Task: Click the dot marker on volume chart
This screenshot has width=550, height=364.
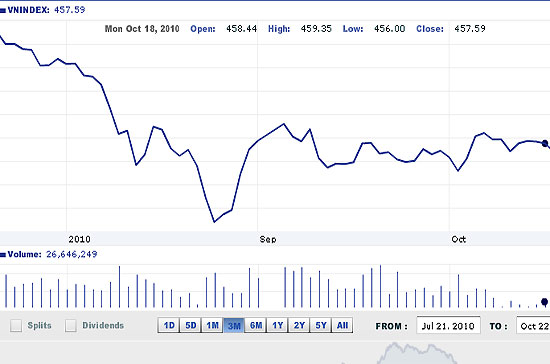Action: pos(544,302)
